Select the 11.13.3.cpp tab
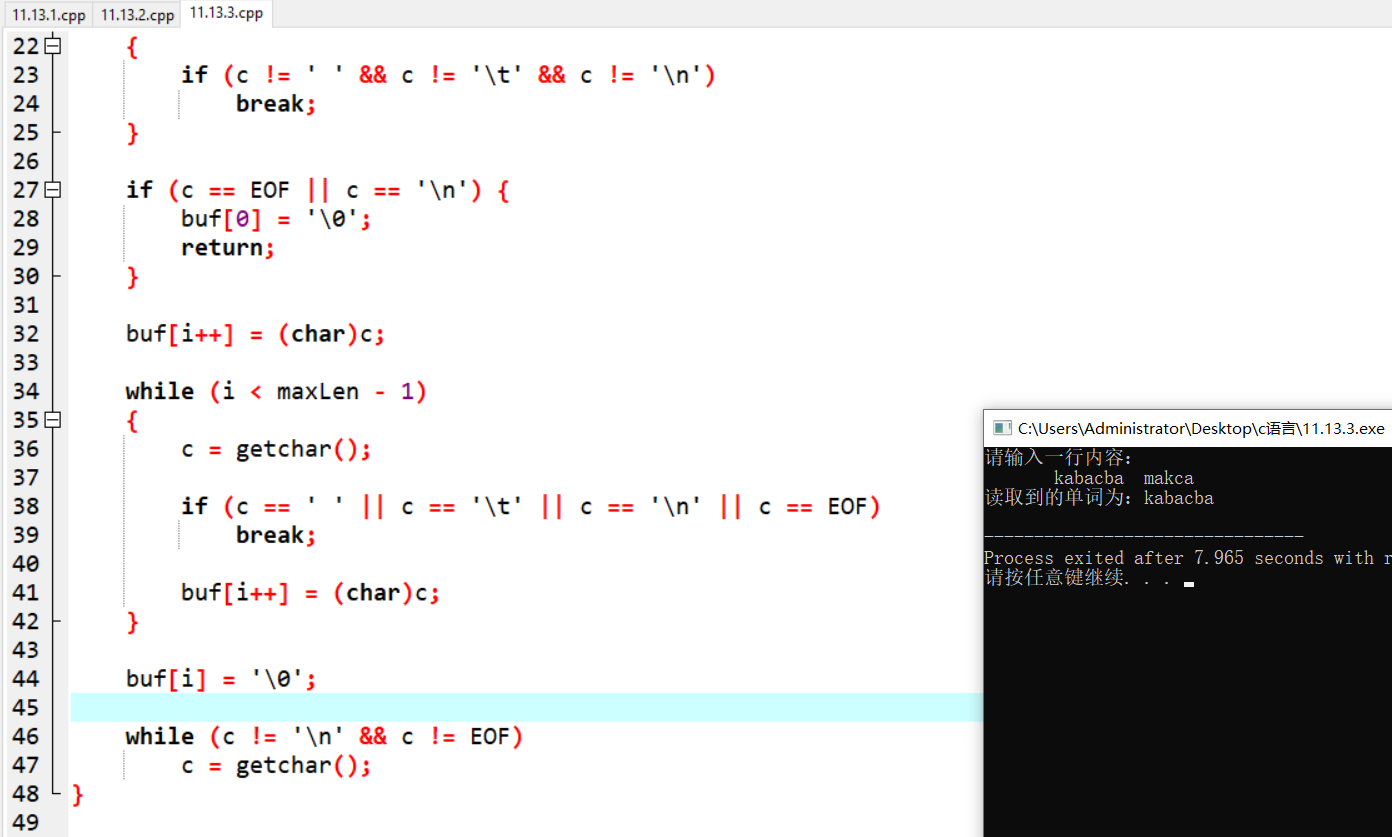 226,13
